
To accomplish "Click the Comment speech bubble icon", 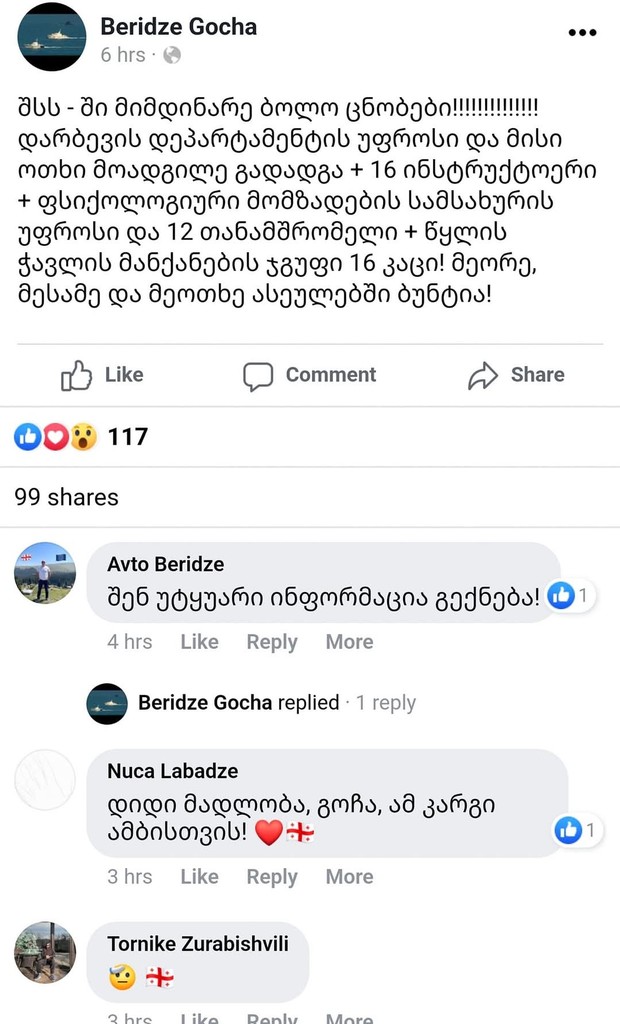I will point(258,376).
